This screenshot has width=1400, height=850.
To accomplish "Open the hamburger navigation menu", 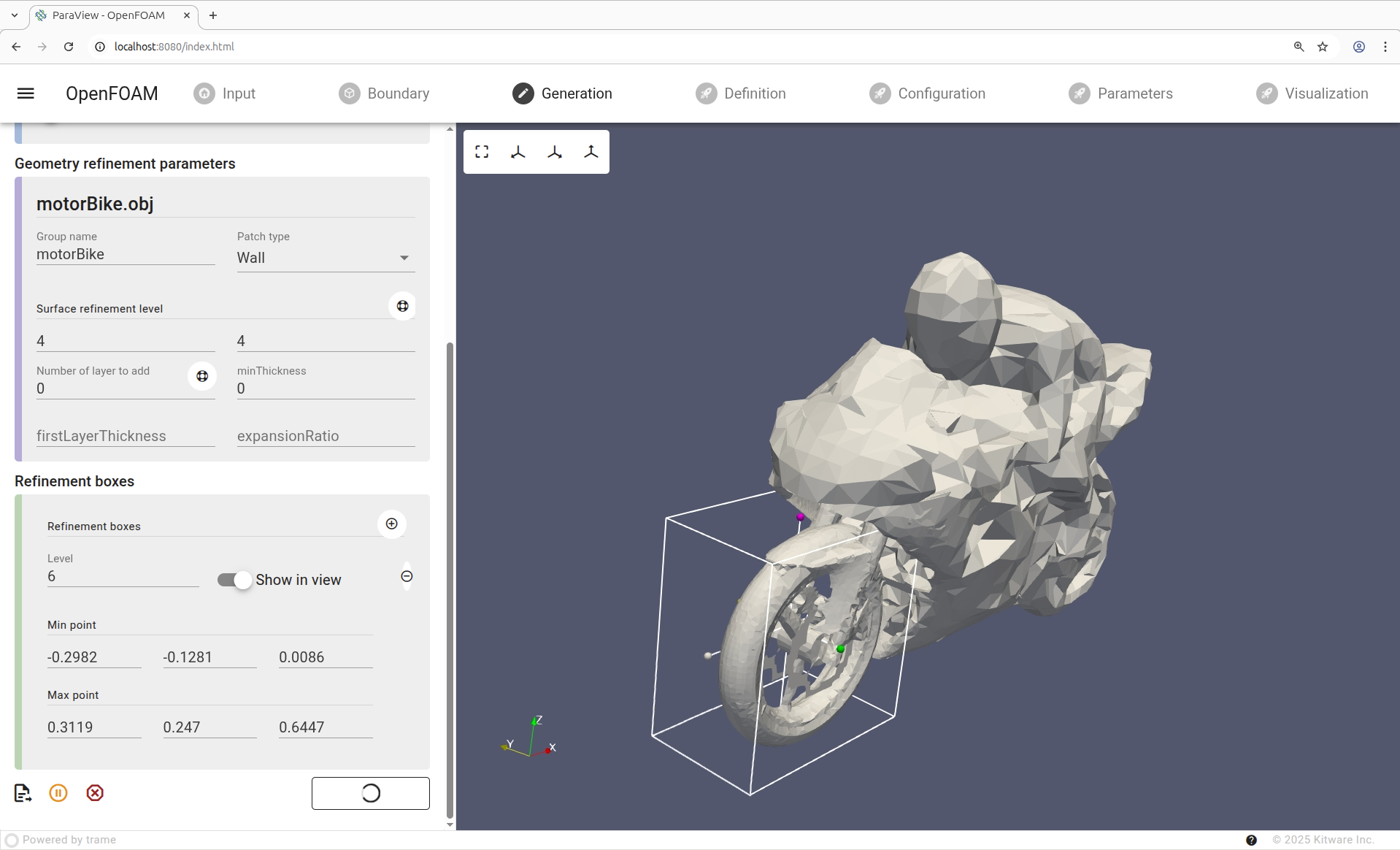I will pos(26,93).
